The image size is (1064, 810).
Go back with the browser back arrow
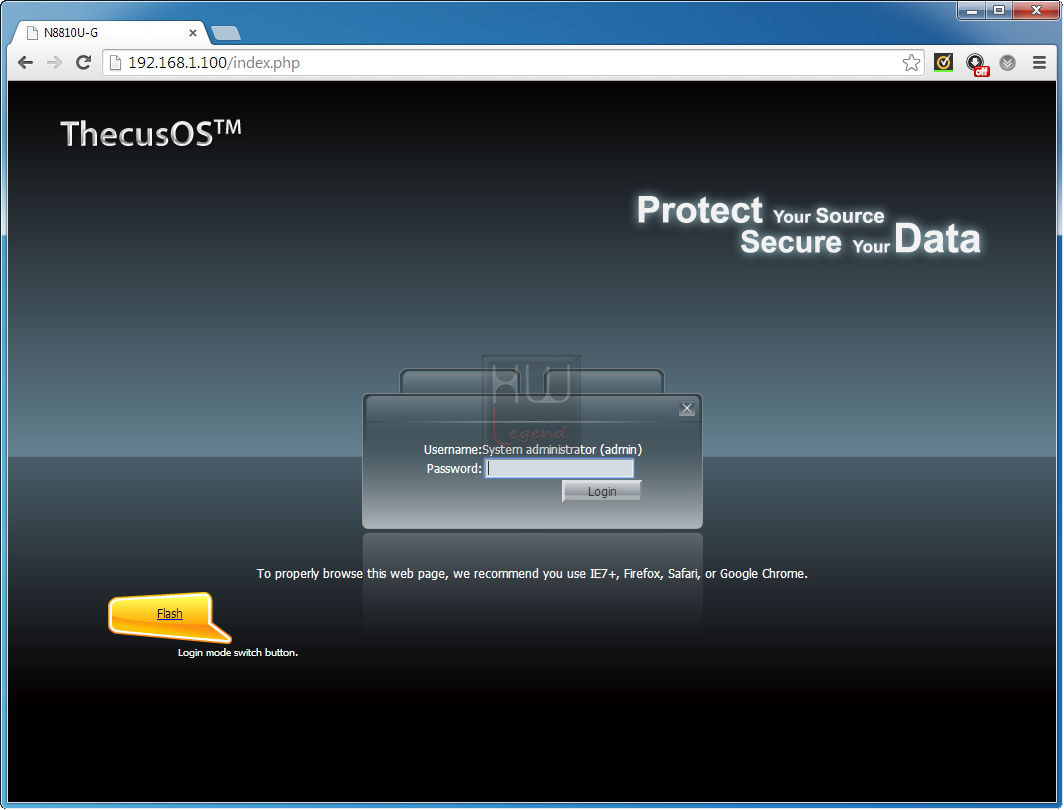point(25,62)
